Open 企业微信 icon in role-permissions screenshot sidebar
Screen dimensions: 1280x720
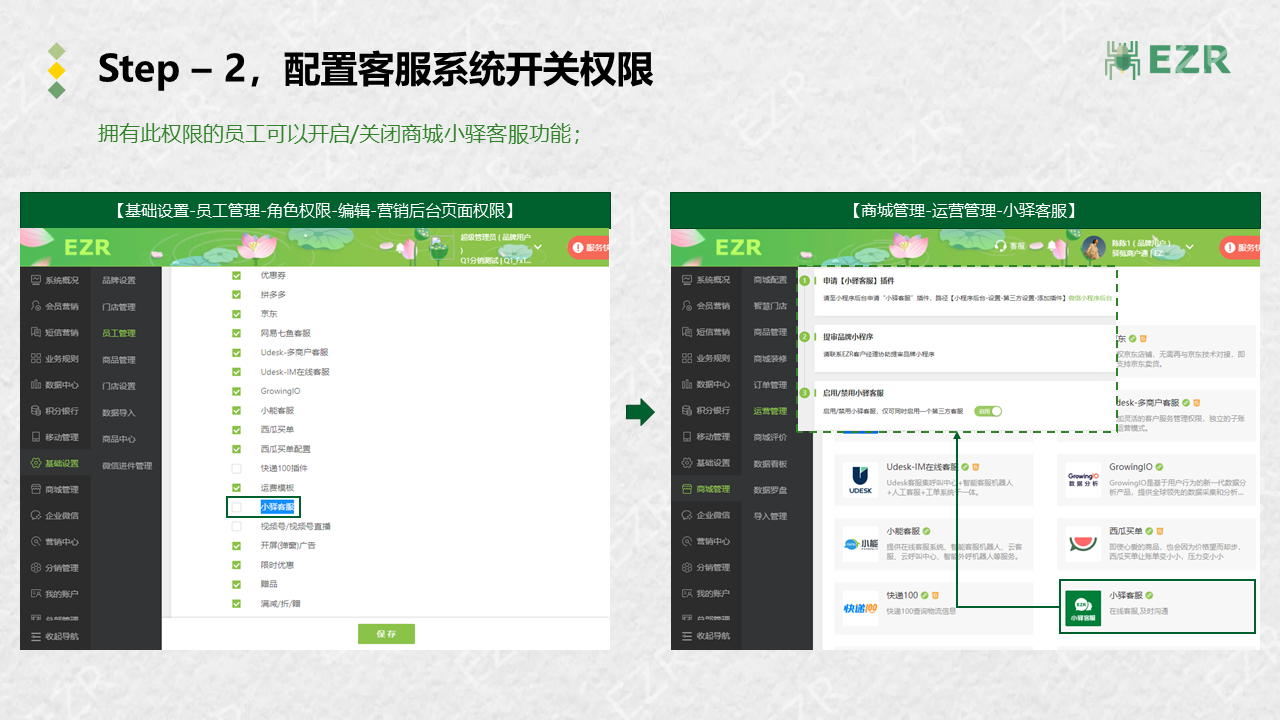pos(36,515)
